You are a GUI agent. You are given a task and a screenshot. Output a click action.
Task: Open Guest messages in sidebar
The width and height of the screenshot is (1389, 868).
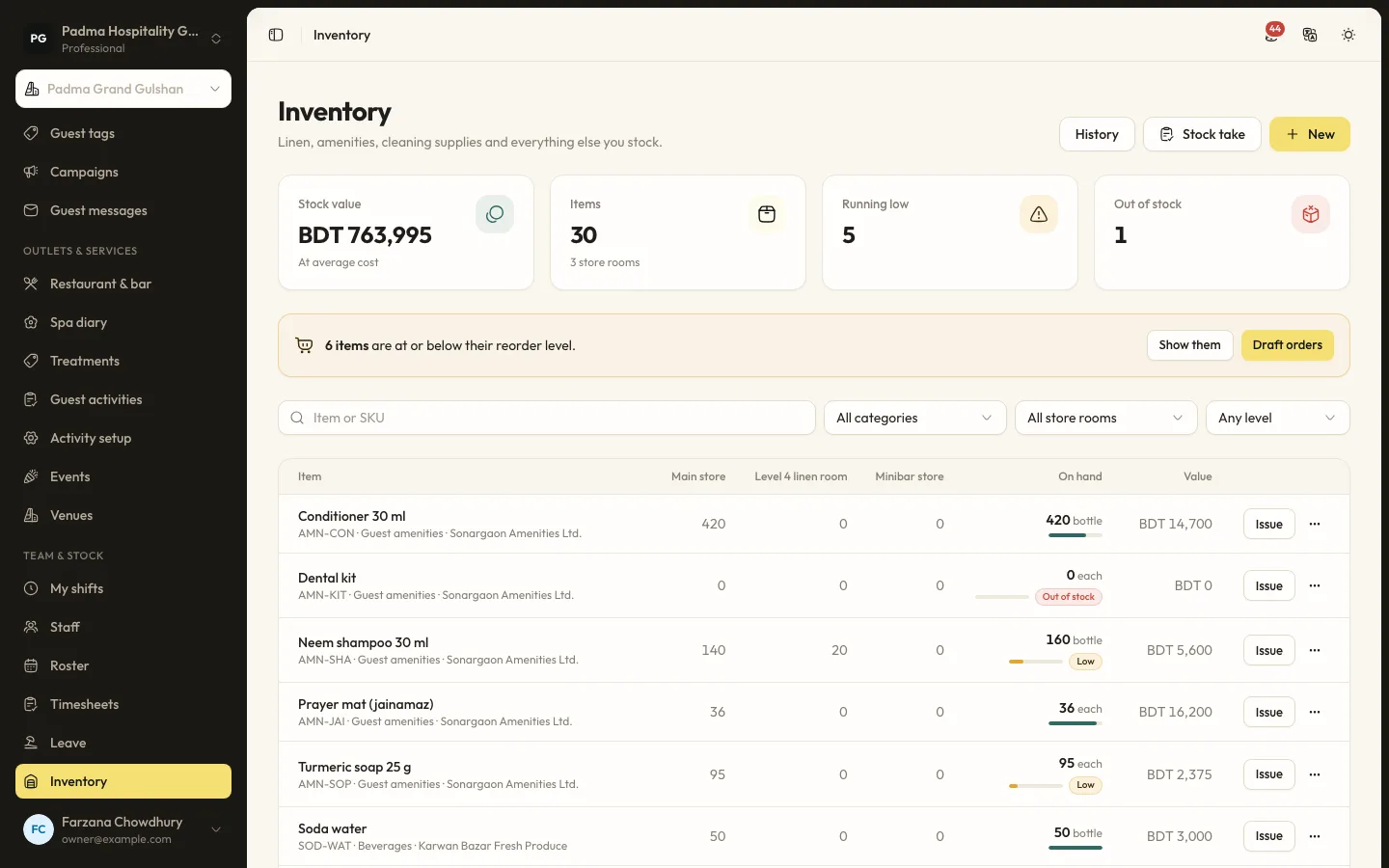(x=123, y=210)
